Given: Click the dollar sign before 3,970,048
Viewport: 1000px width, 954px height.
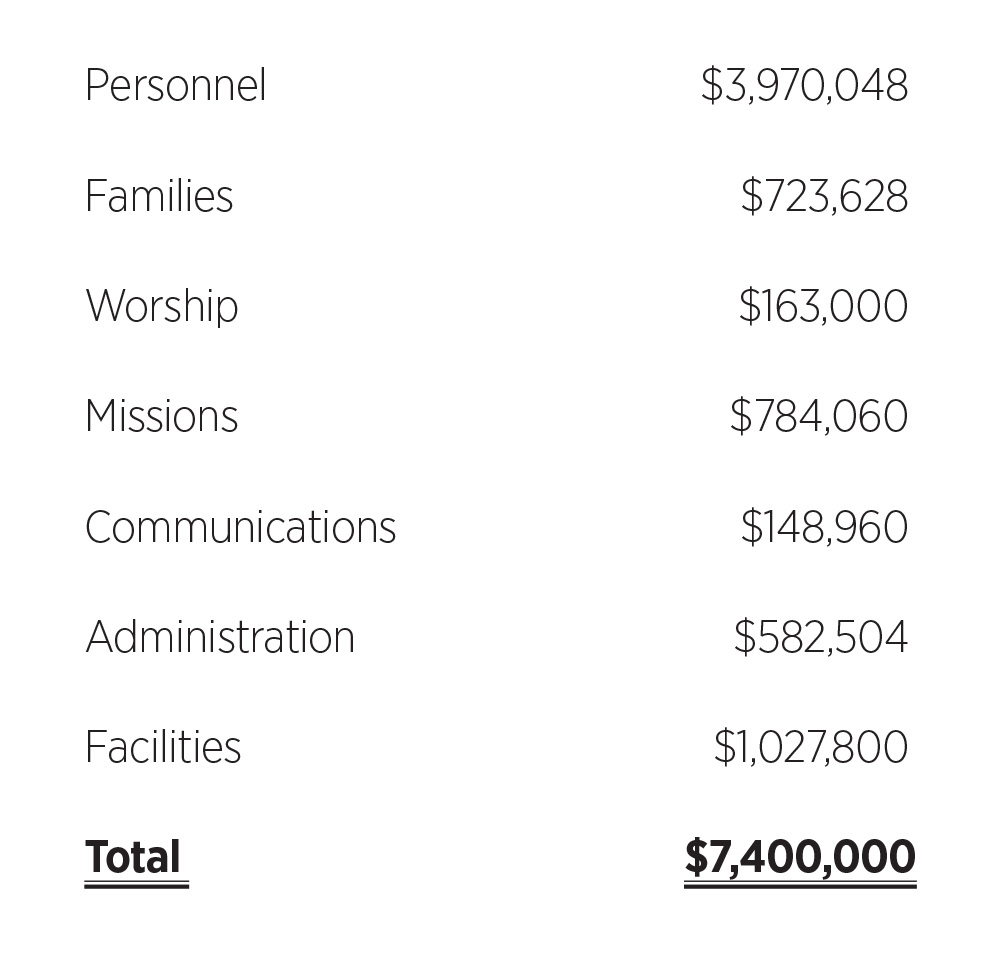Looking at the screenshot, I should [x=711, y=86].
